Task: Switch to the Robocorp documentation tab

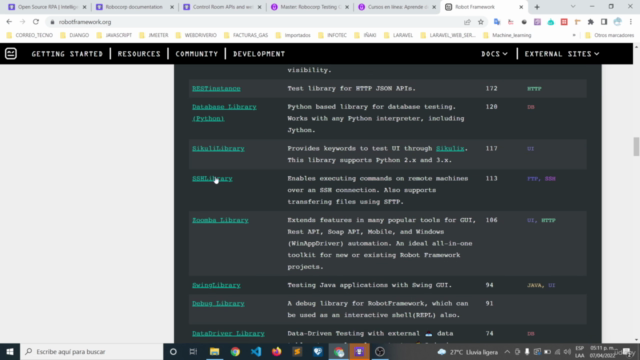Action: (x=134, y=7)
